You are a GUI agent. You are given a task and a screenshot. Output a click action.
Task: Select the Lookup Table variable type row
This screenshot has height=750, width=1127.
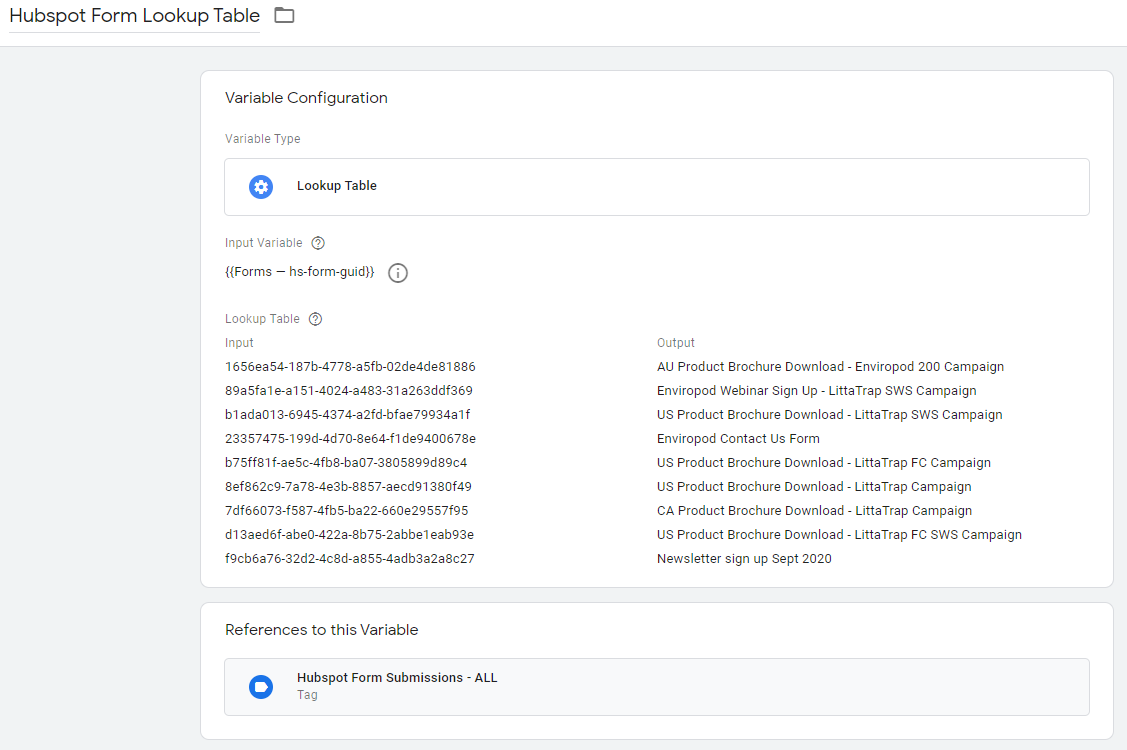tap(656, 186)
